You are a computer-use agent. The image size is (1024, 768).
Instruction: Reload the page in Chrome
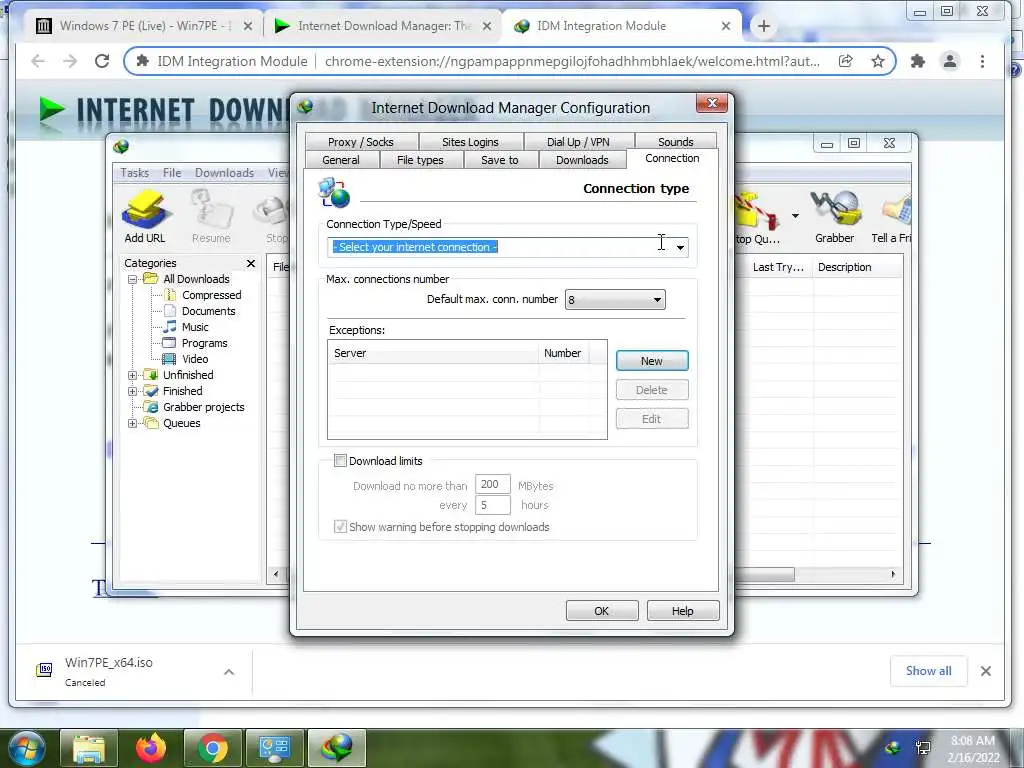coord(102,61)
